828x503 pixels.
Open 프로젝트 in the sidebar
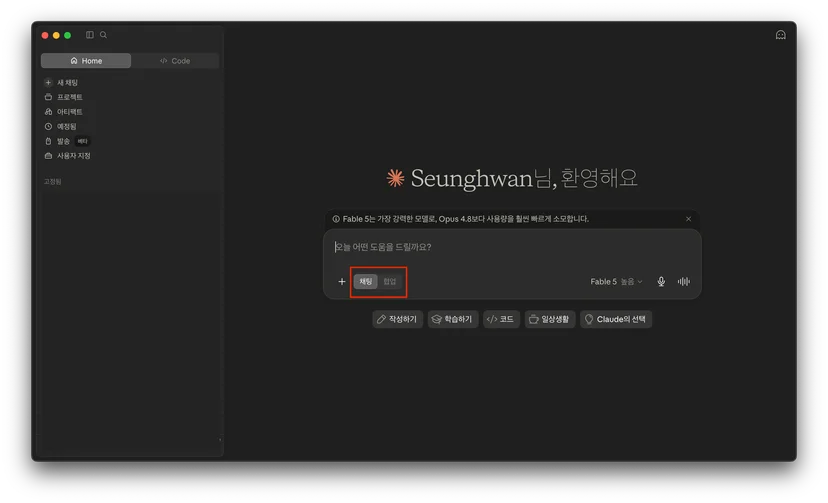click(x=64, y=97)
